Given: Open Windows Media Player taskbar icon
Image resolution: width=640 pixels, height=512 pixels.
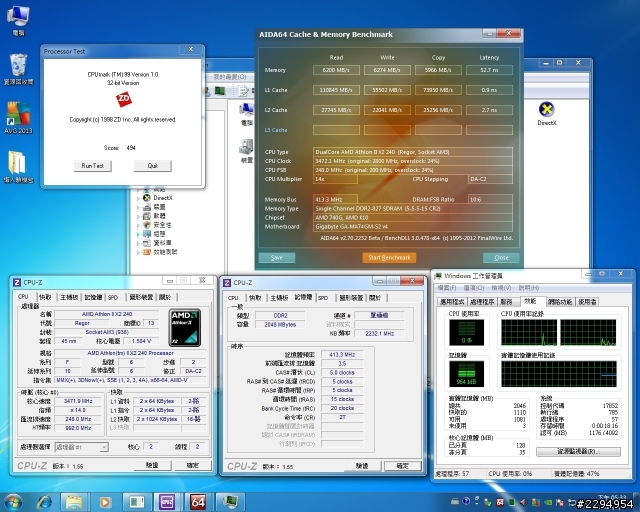Looking at the screenshot, I should coord(104,502).
